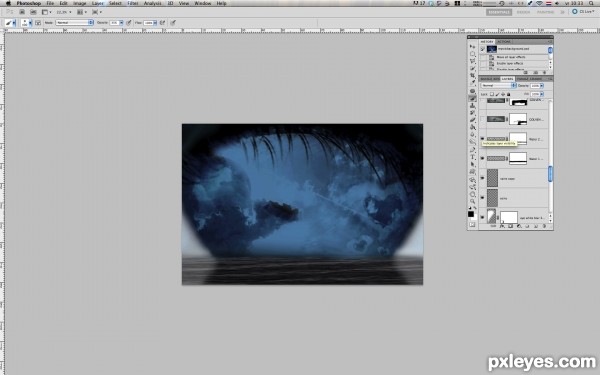600x375 pixels.
Task: Open the layer blend mode dropdown
Action: click(x=498, y=86)
